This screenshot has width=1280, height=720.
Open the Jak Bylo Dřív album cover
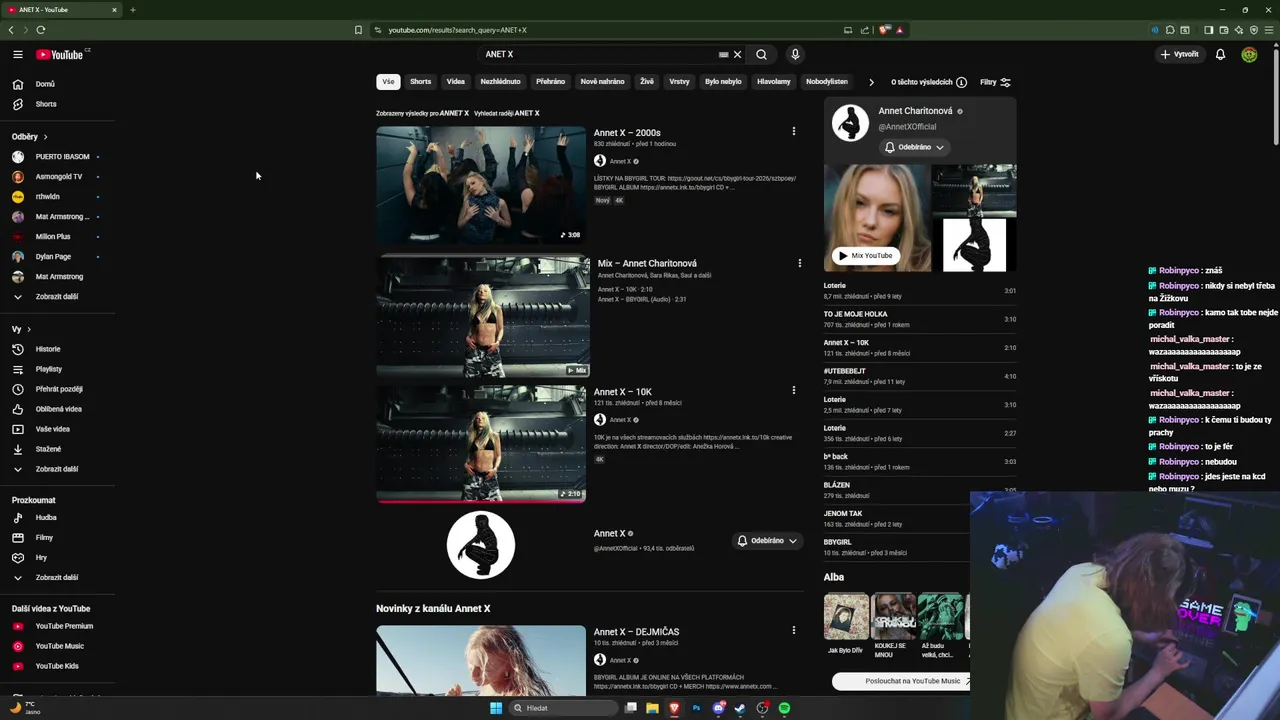846,617
